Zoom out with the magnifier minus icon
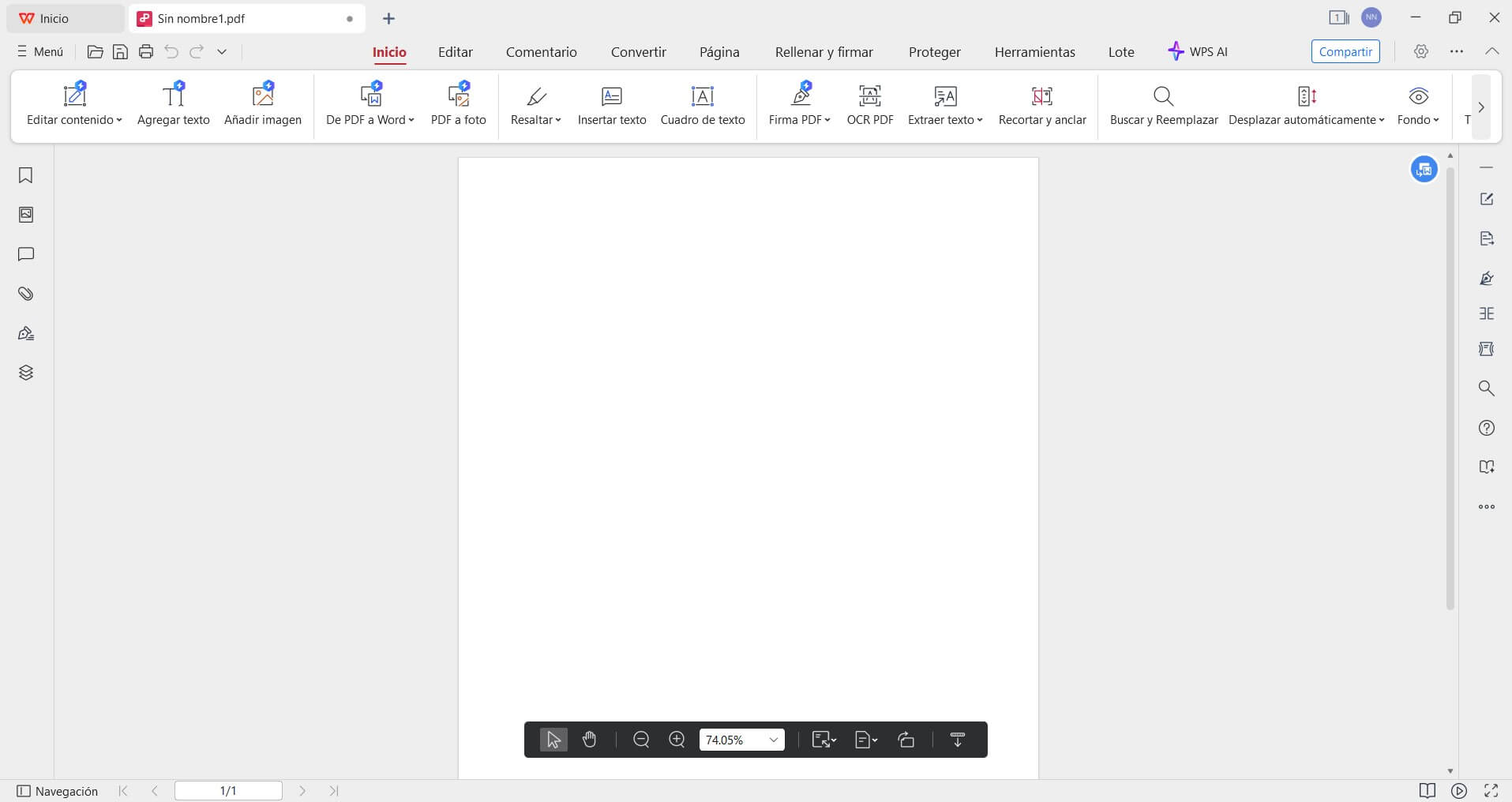 pyautogui.click(x=641, y=740)
